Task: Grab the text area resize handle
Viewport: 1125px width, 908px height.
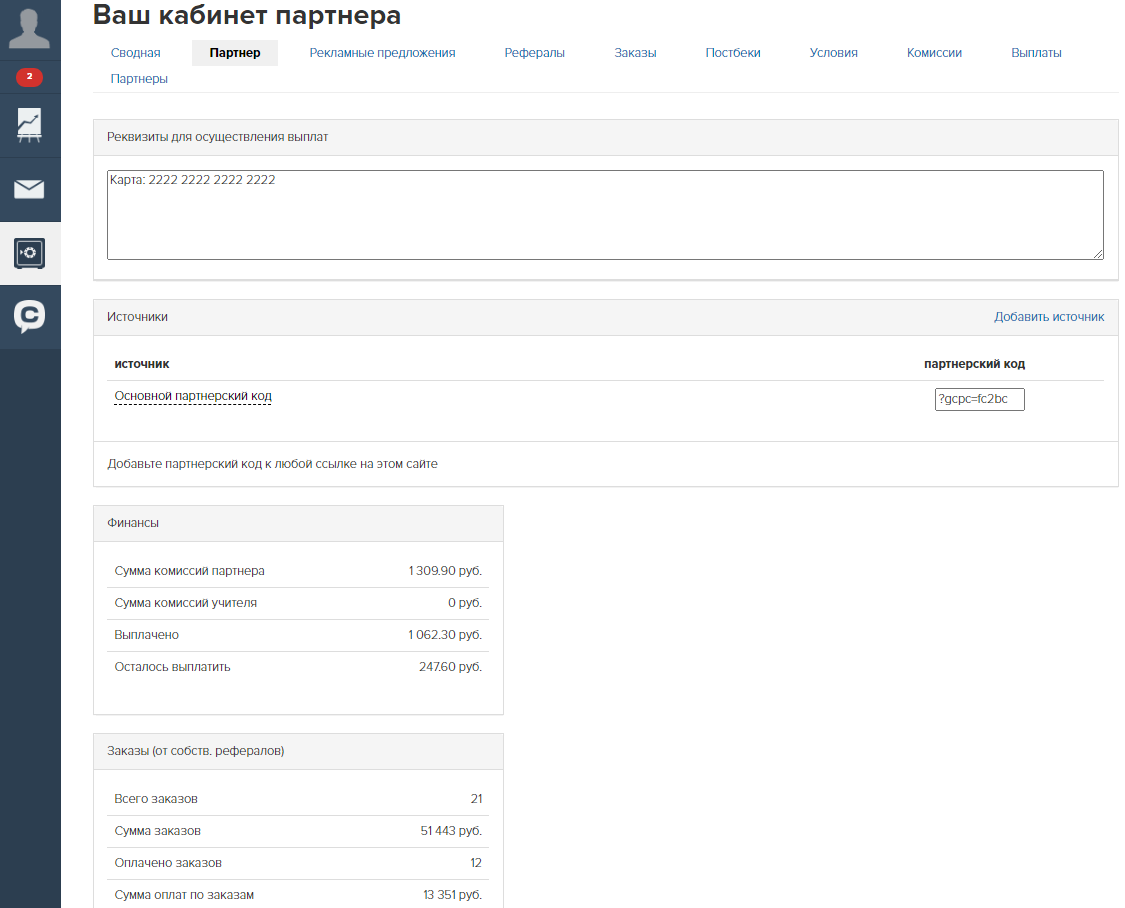Action: click(x=1098, y=253)
